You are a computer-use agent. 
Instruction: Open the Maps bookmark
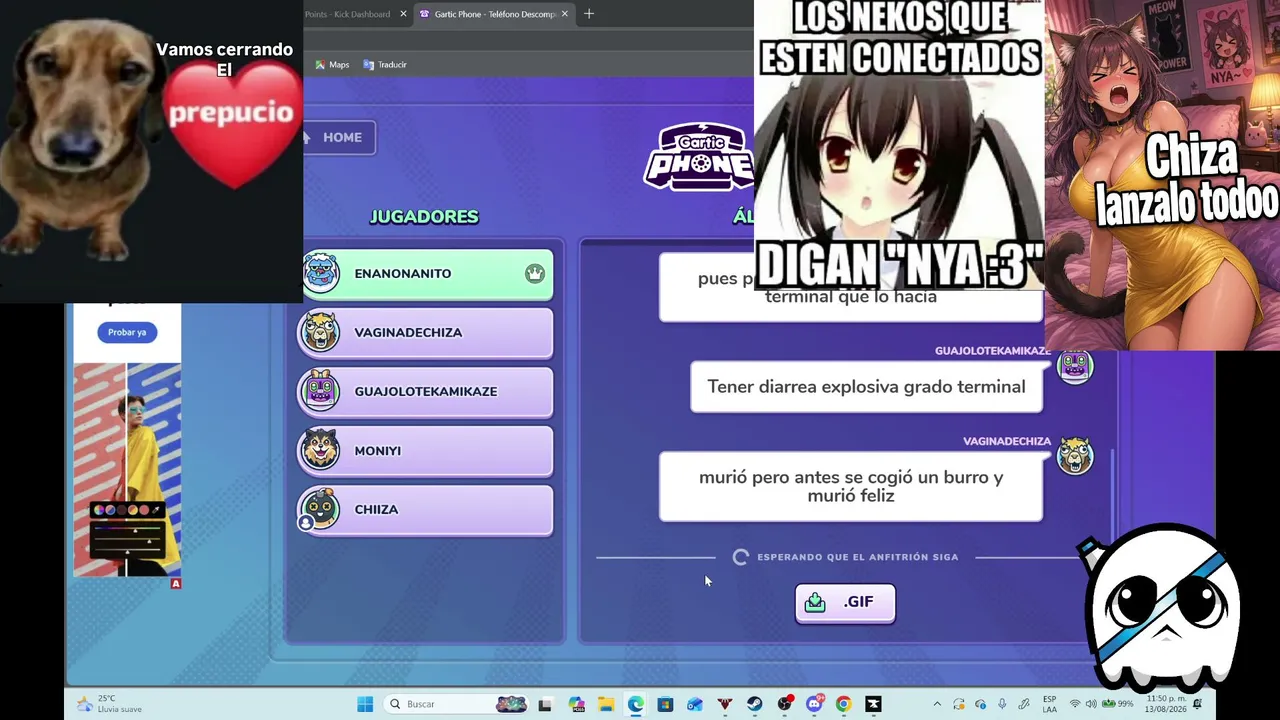332,65
